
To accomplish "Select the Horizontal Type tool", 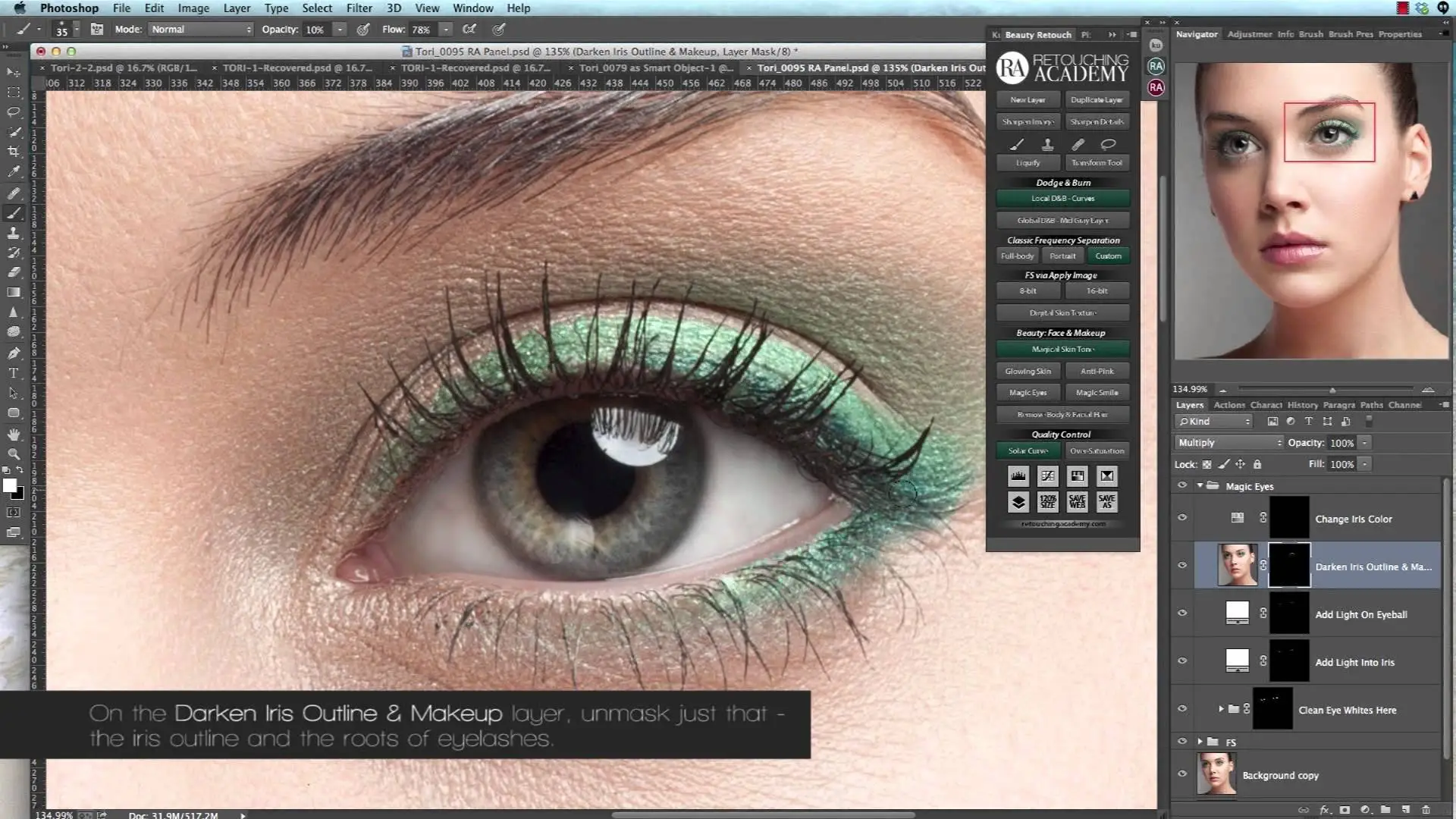I will 14,373.
